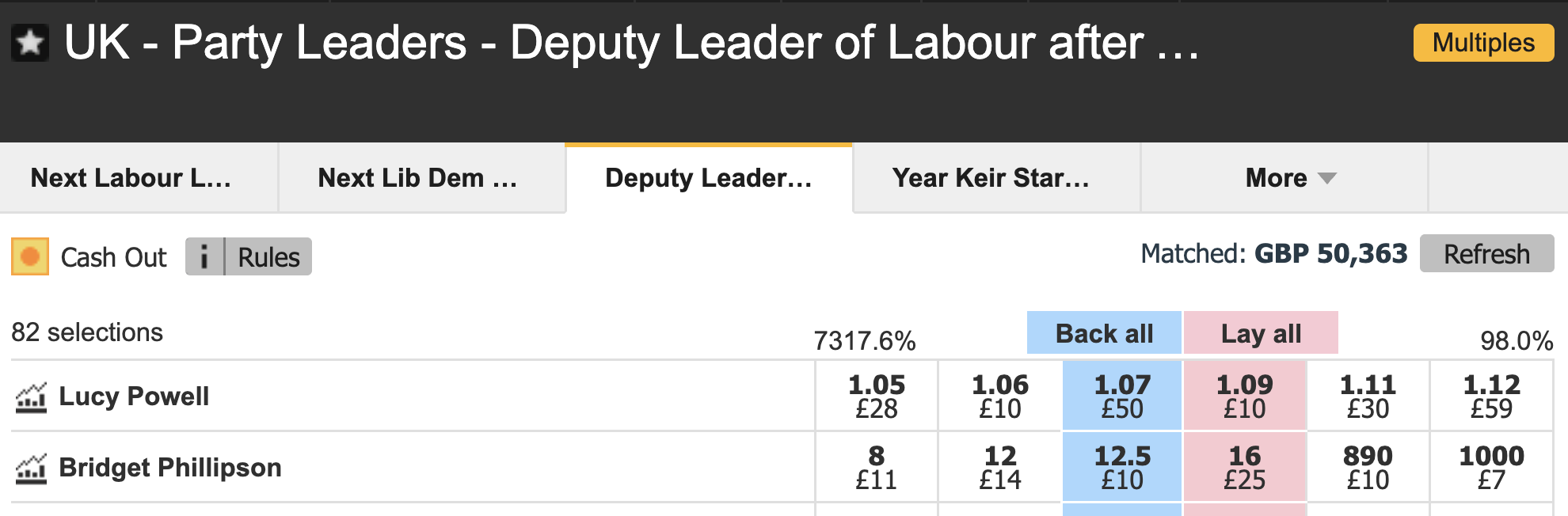Switch to Next Lib Dem tab
Image resolution: width=1568 pixels, height=516 pixels.
417,178
